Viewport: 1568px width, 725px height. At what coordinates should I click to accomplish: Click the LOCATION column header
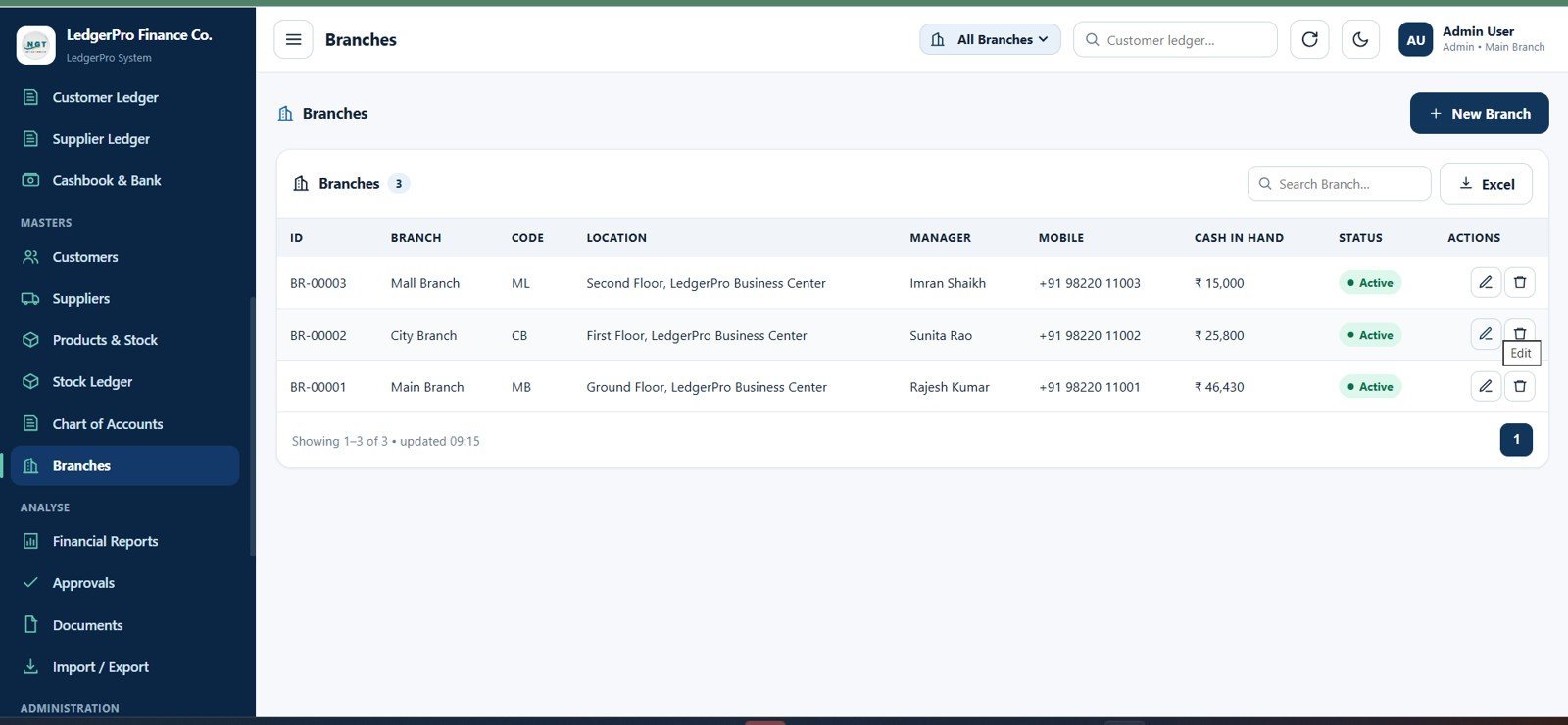[x=616, y=238]
